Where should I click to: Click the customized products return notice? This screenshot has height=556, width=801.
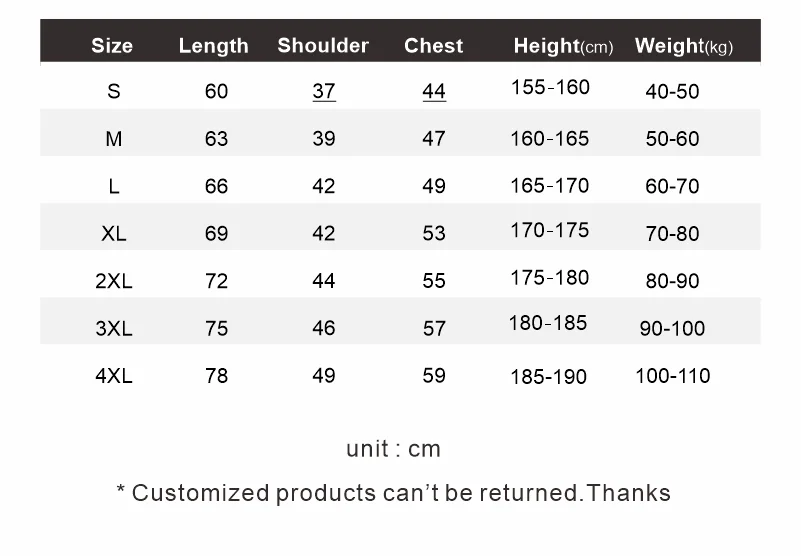(393, 493)
